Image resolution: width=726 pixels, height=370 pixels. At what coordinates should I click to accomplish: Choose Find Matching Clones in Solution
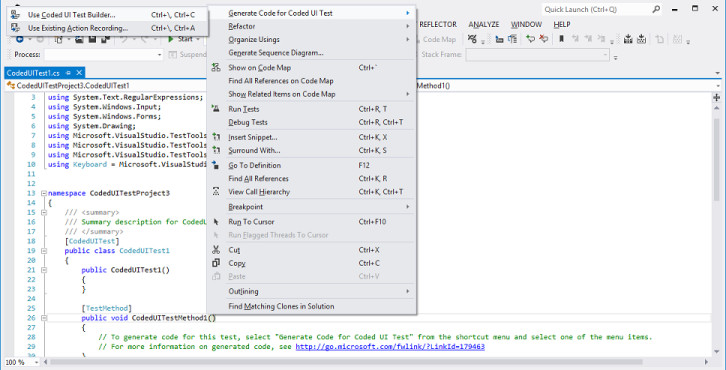pyautogui.click(x=311, y=306)
